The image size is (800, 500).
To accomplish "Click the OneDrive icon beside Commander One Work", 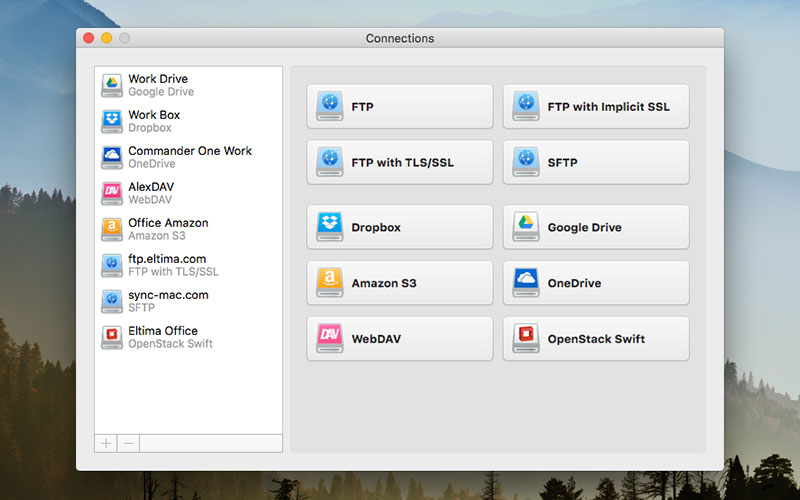I will [x=112, y=157].
